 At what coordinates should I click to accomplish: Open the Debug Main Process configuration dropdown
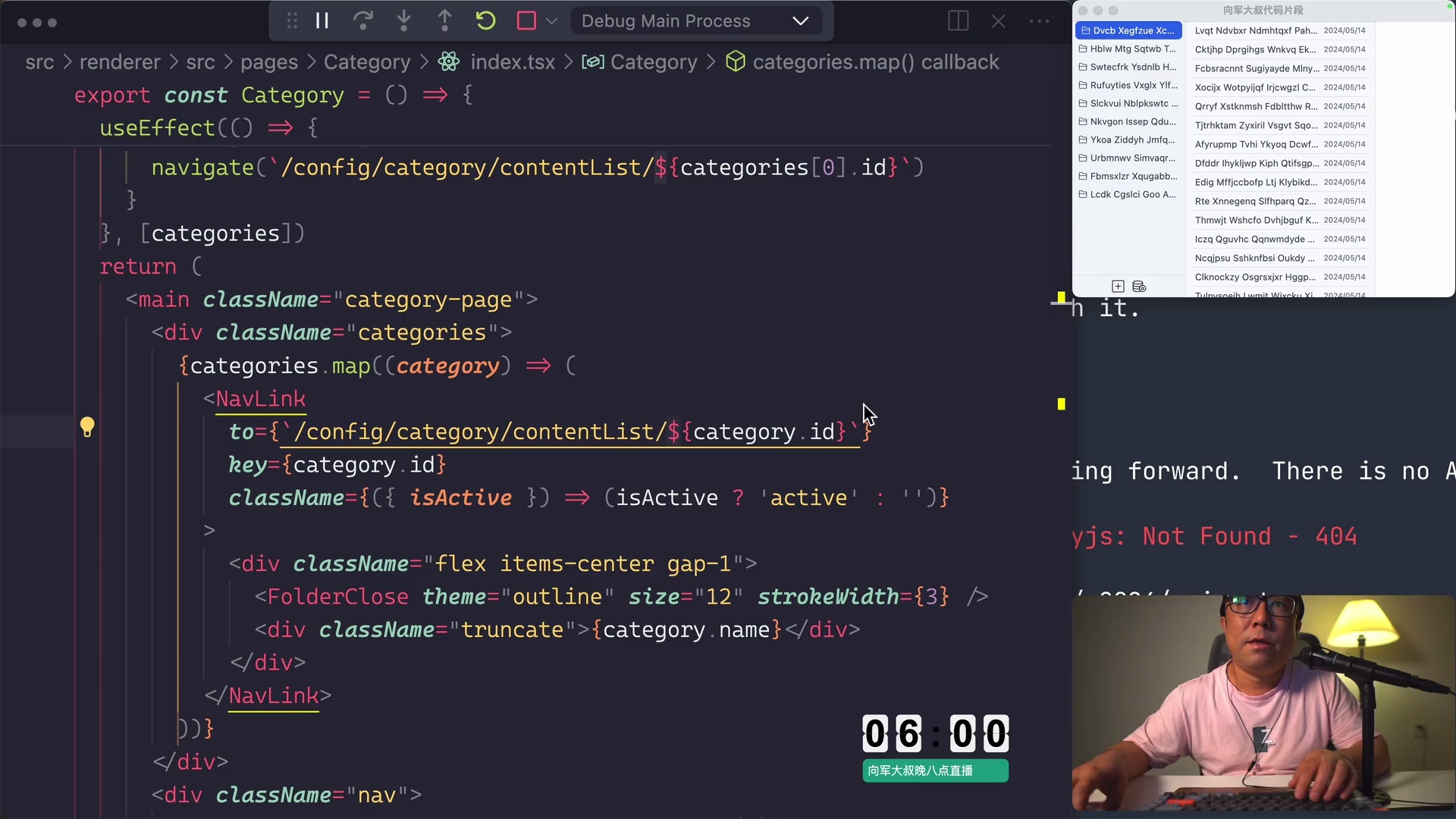point(697,20)
